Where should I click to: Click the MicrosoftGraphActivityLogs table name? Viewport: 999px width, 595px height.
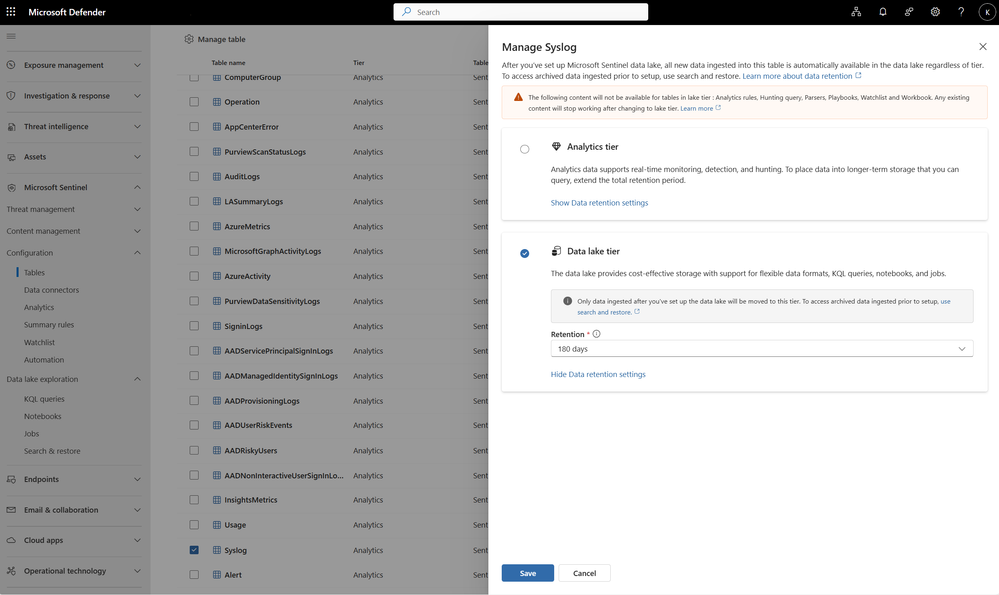(273, 251)
